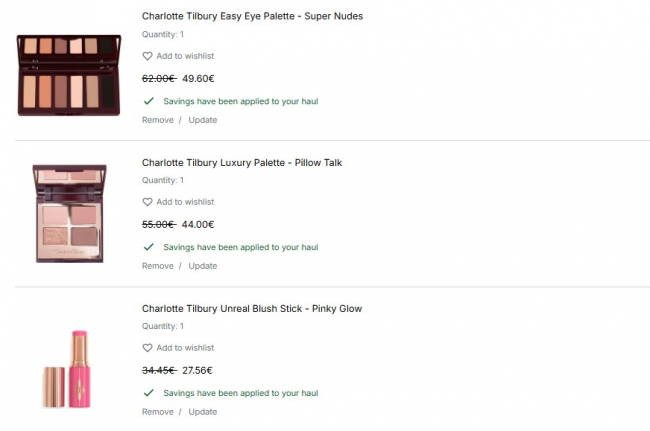Click the savings checkmark under Easy Eye Palette
This screenshot has height=431, width=650.
pyautogui.click(x=148, y=101)
